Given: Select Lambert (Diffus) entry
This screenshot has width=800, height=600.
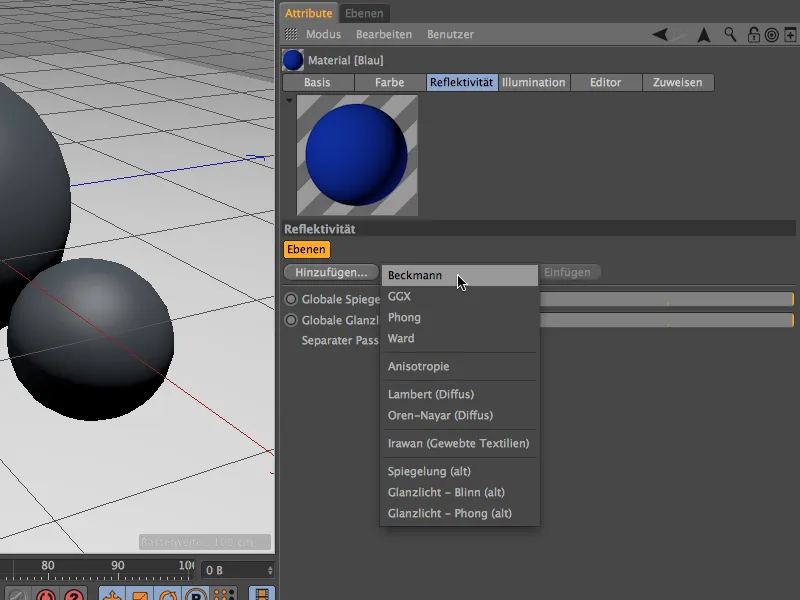Looking at the screenshot, I should tap(460, 394).
